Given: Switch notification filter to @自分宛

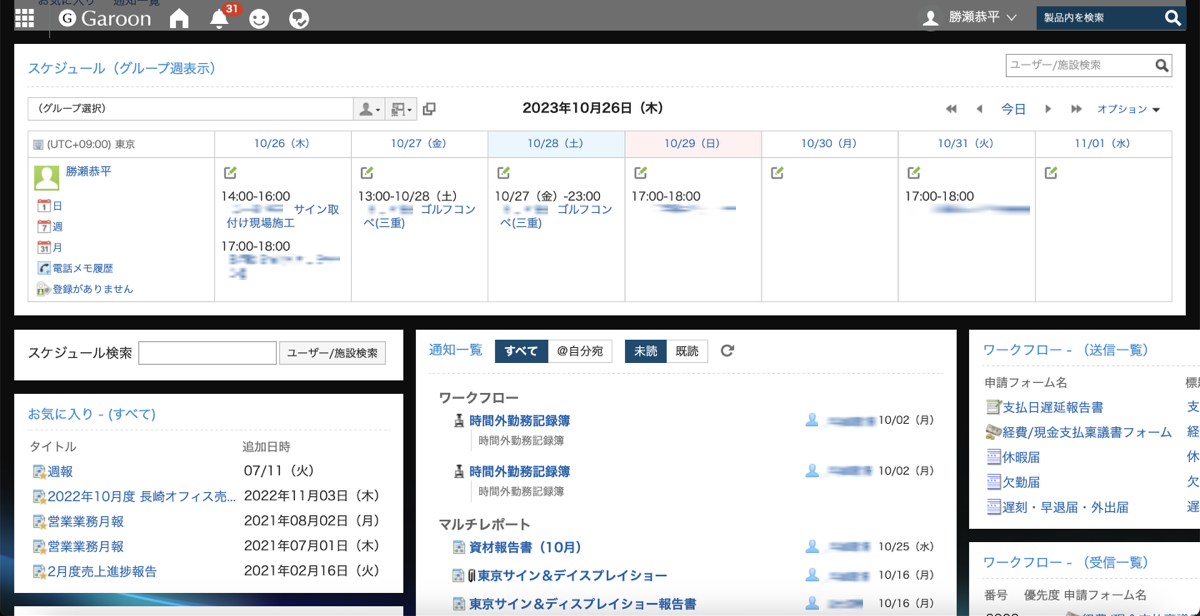Looking at the screenshot, I should tap(580, 351).
